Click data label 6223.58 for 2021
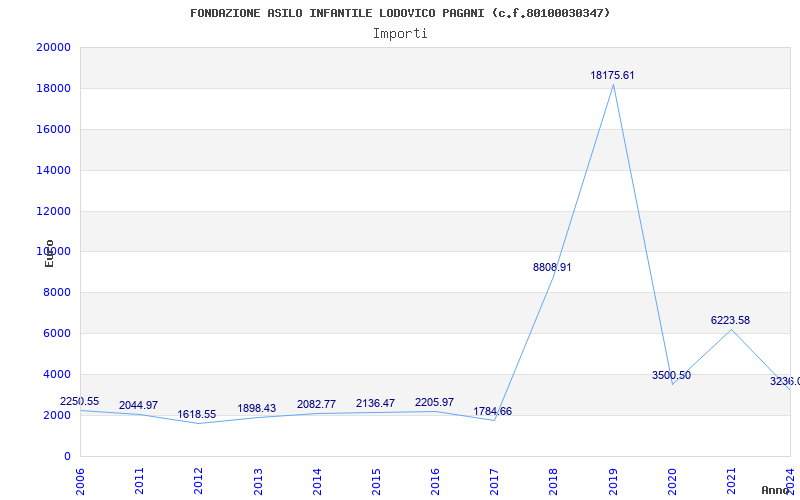 pyautogui.click(x=730, y=320)
